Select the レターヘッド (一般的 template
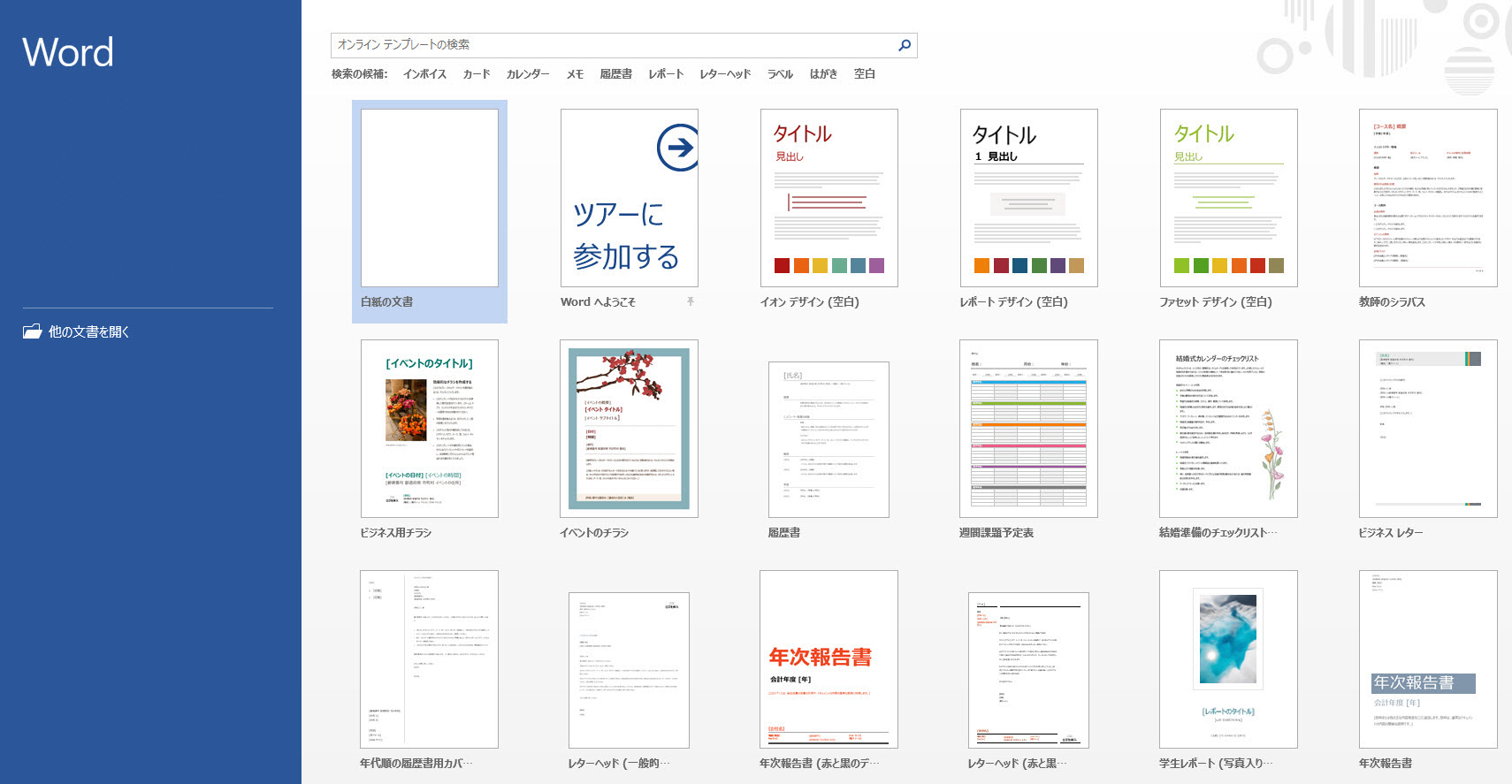 coord(630,670)
